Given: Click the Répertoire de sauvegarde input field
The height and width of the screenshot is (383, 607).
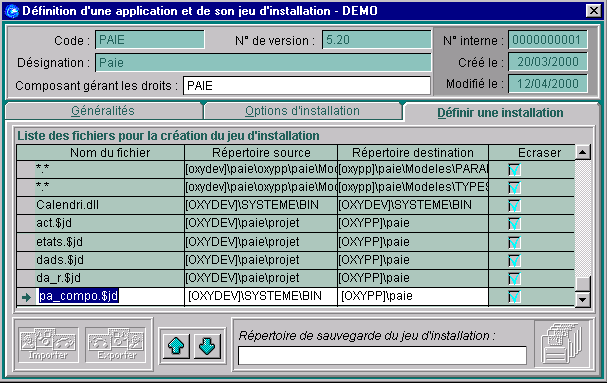Looking at the screenshot, I should click(382, 356).
